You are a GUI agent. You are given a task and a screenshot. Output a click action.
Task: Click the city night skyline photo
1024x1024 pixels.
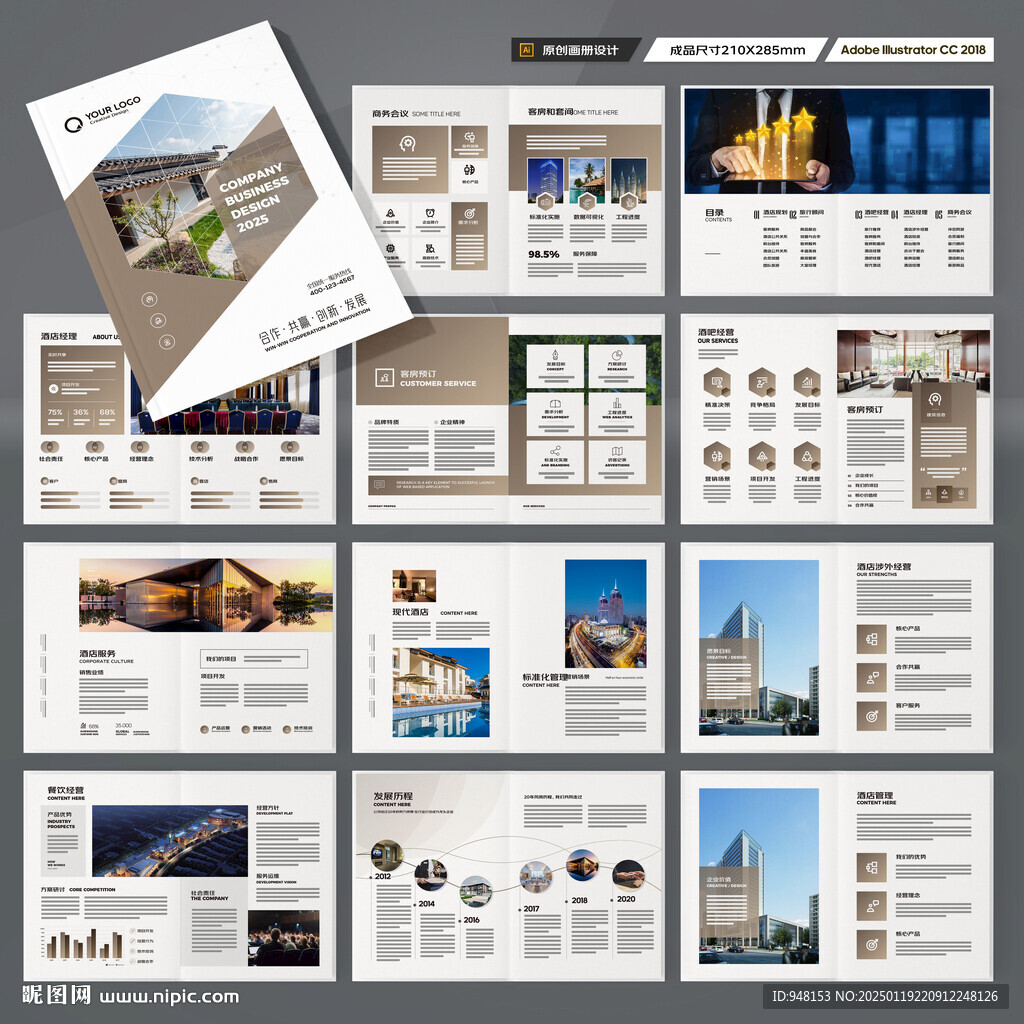[x=605, y=613]
